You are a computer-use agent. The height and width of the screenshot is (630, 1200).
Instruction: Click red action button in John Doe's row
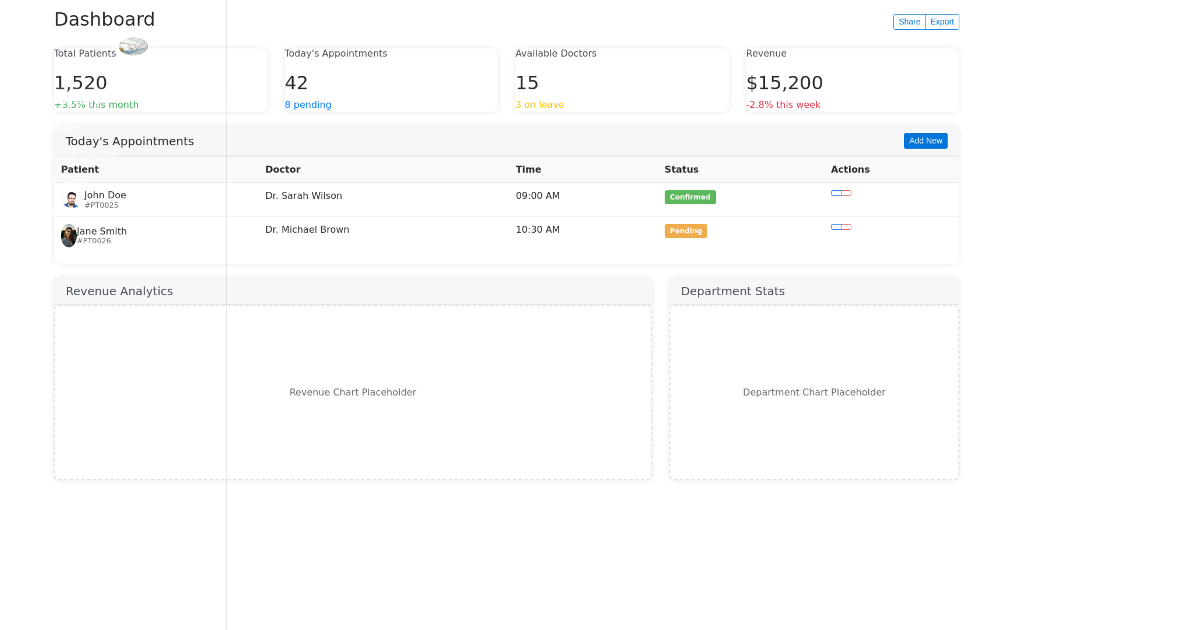pos(847,193)
